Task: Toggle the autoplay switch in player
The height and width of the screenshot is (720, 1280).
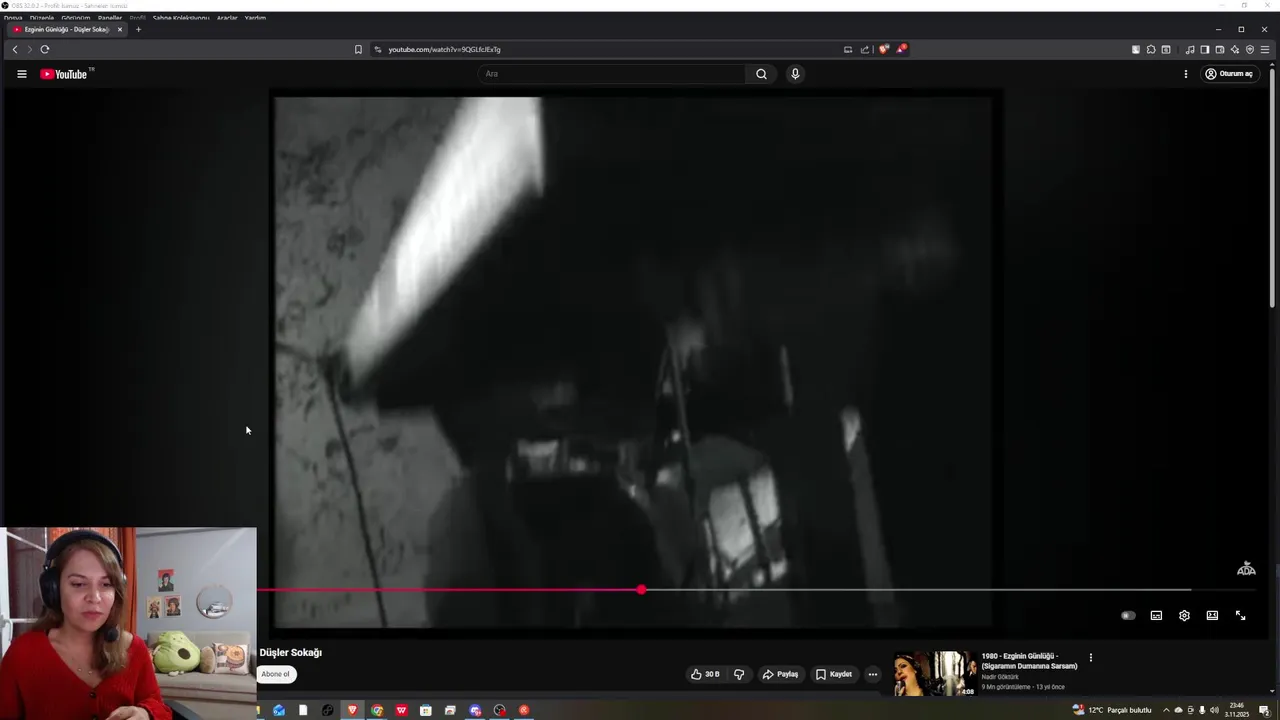Action: click(1128, 616)
